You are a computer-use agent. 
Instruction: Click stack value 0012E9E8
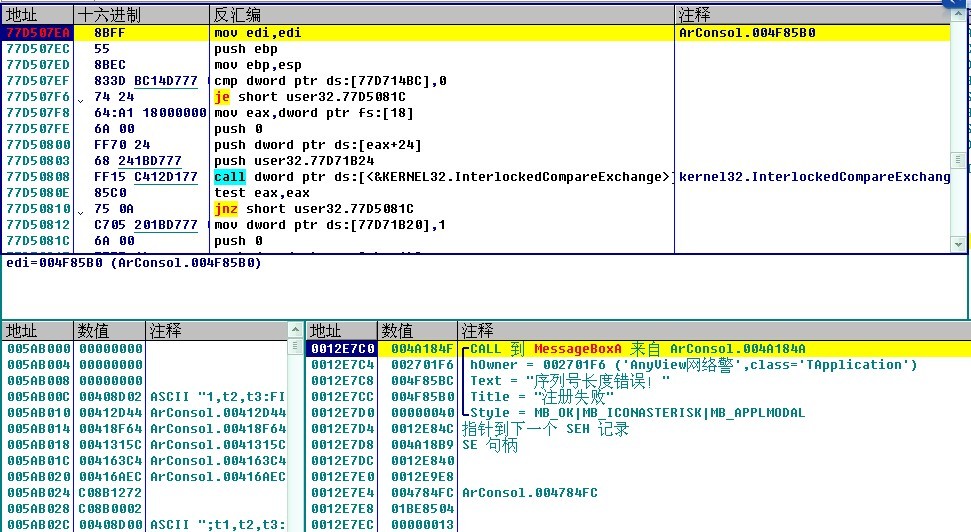pyautogui.click(x=422, y=477)
